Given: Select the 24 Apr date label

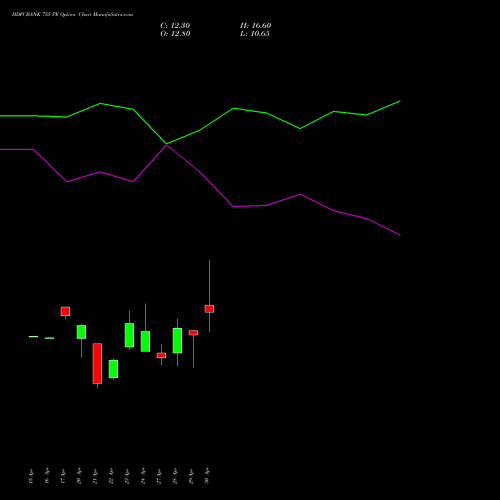Looking at the screenshot, I should pyautogui.click(x=143, y=476).
